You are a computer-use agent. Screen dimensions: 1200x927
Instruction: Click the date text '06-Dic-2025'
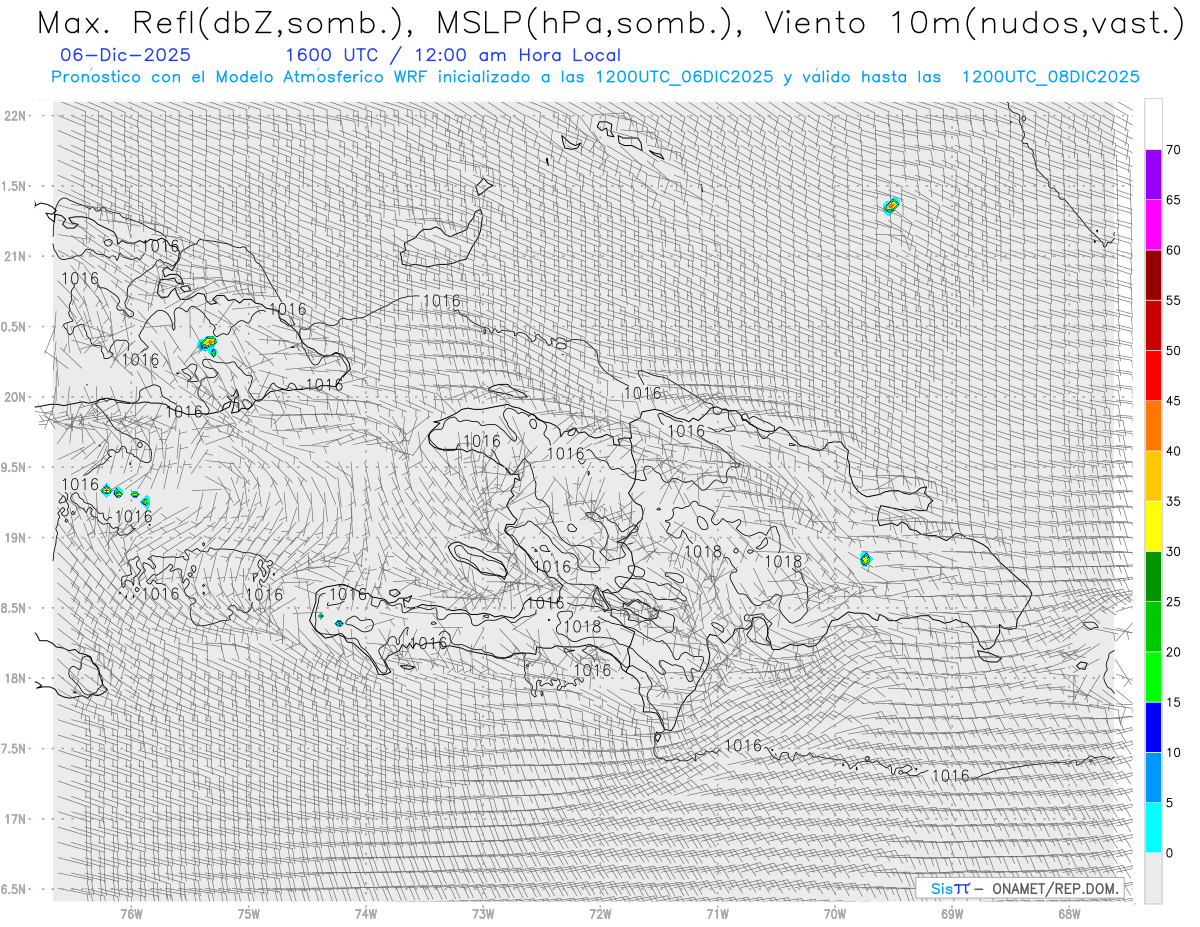click(x=125, y=56)
